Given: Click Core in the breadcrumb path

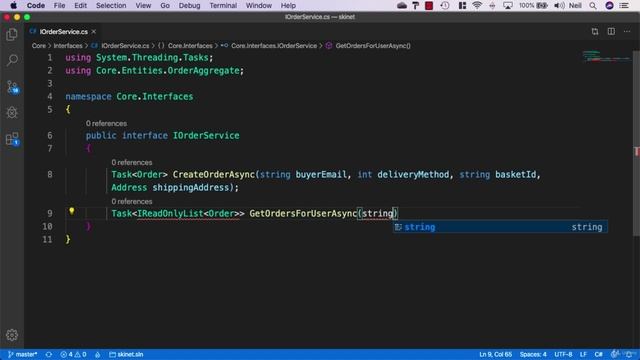Looking at the screenshot, I should [39, 46].
